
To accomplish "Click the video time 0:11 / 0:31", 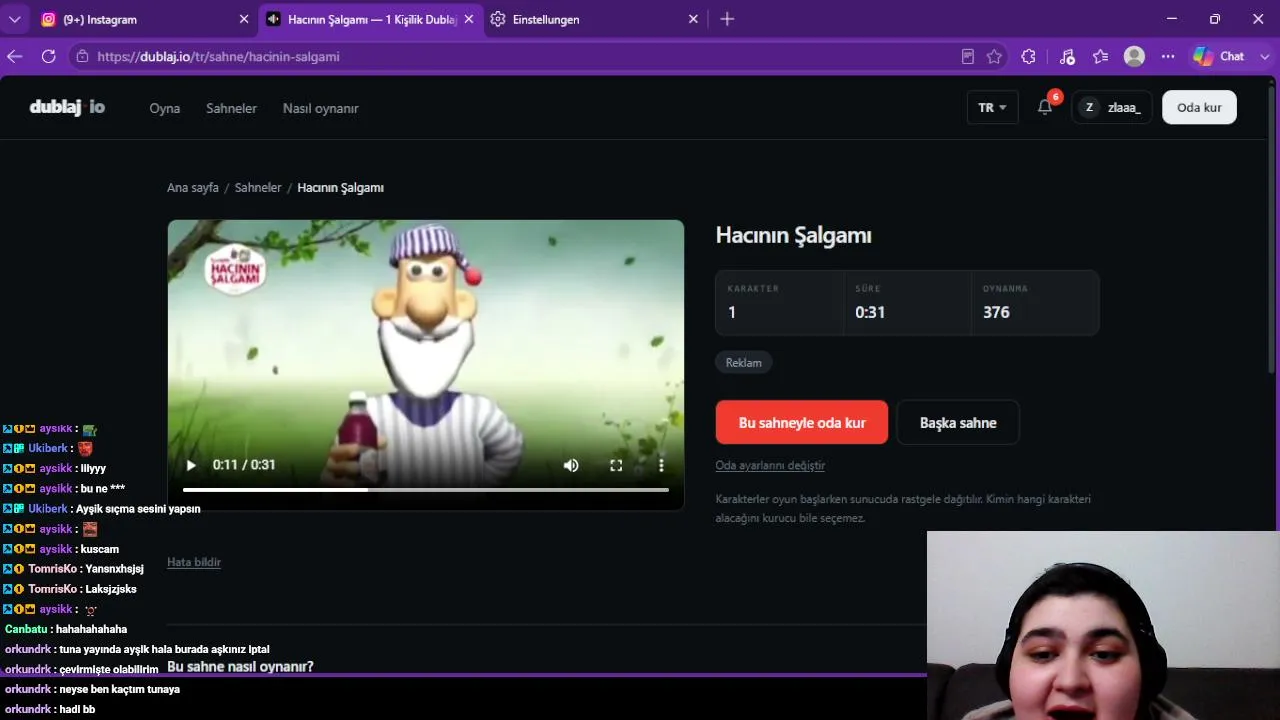I will coord(244,465).
